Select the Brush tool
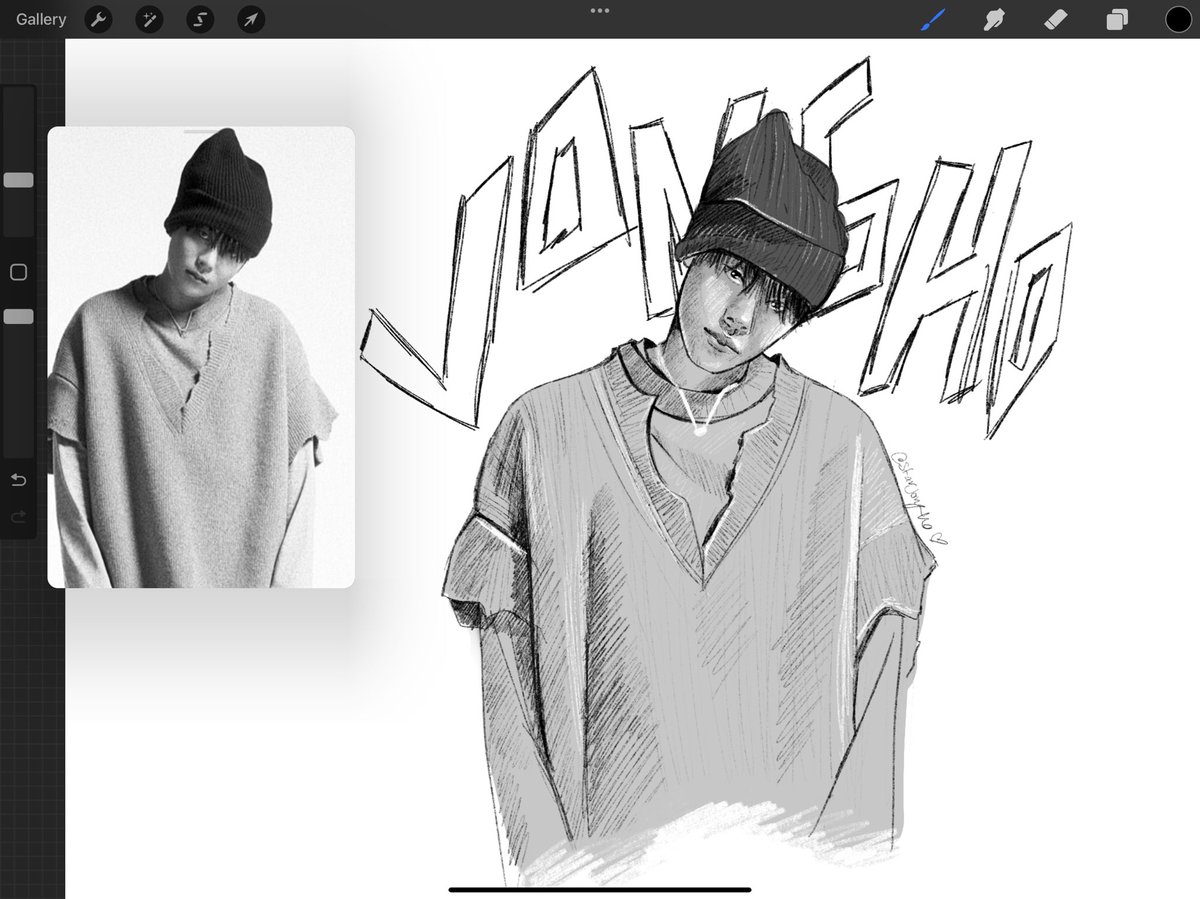 pyautogui.click(x=932, y=19)
